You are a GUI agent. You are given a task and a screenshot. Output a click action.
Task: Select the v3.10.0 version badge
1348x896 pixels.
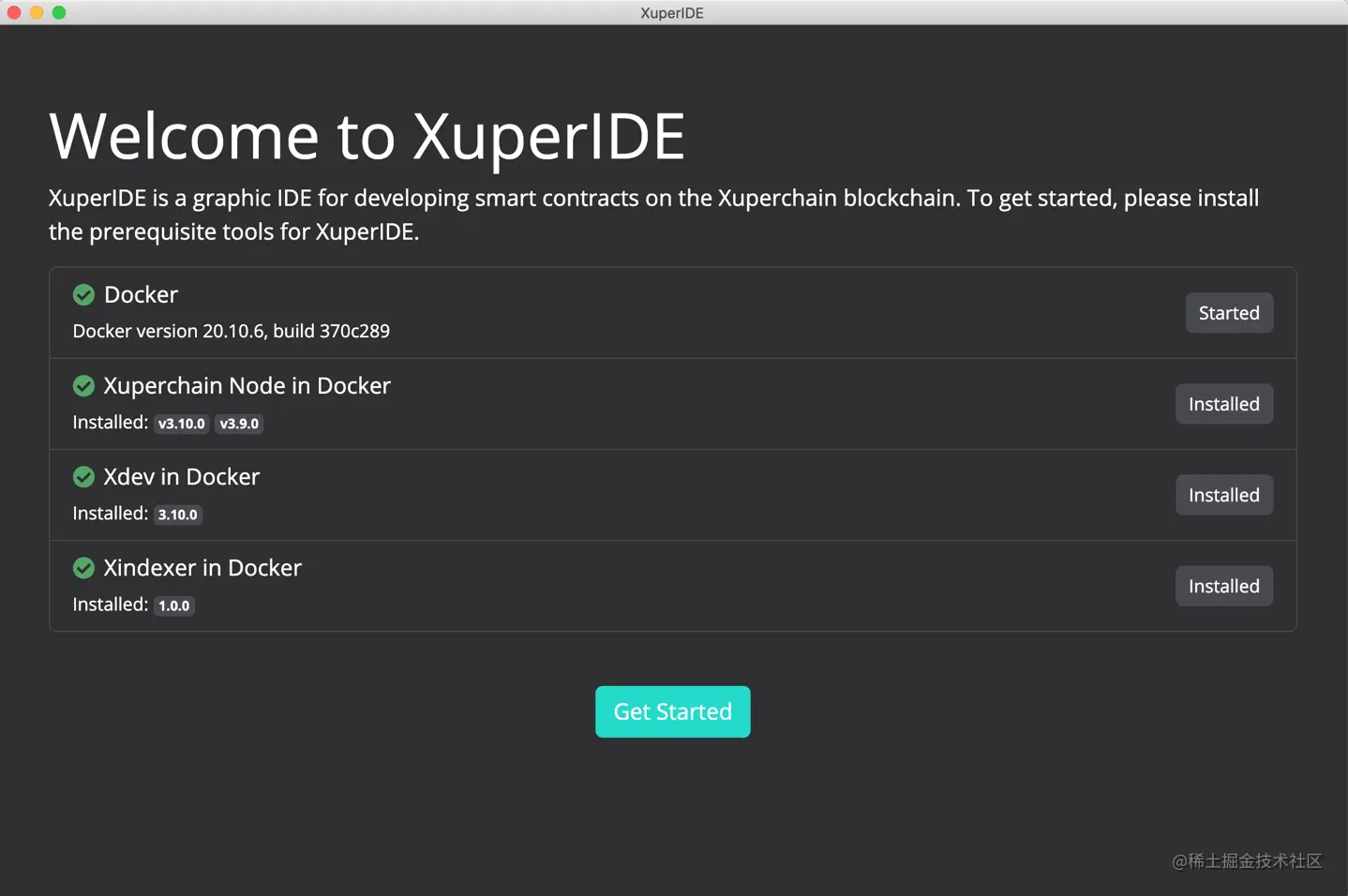(x=181, y=424)
